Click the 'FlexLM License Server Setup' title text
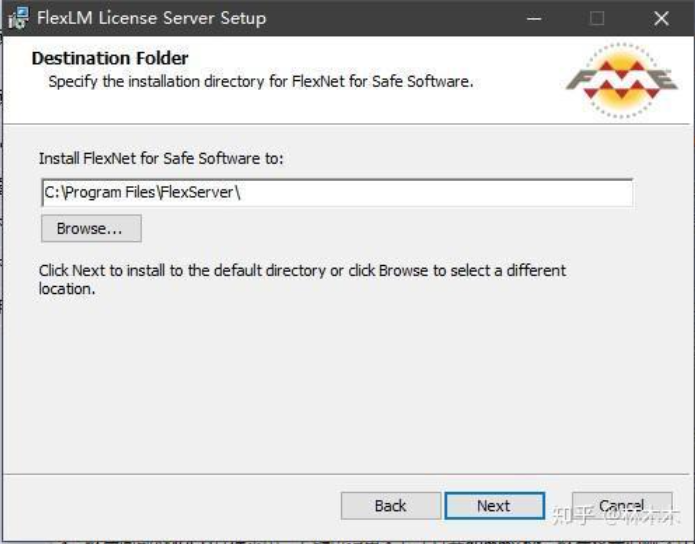The height and width of the screenshot is (544, 695). pyautogui.click(x=152, y=19)
